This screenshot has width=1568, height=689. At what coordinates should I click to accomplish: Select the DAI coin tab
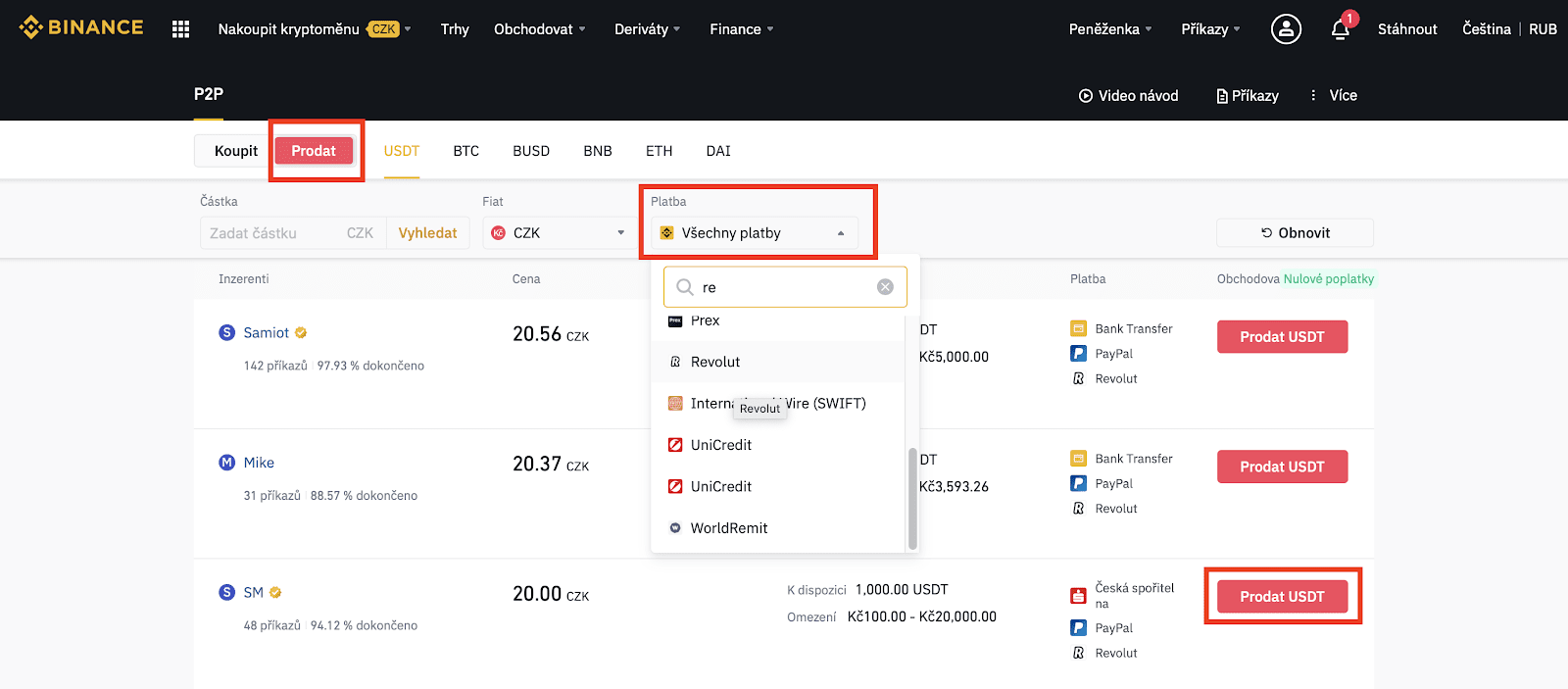click(x=718, y=151)
